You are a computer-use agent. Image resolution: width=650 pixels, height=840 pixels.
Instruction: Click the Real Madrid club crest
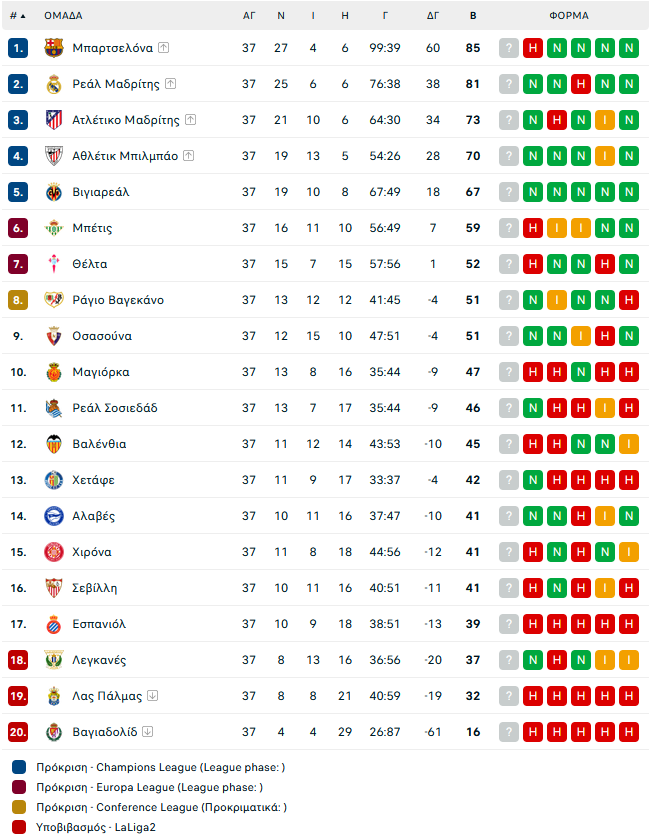(54, 84)
